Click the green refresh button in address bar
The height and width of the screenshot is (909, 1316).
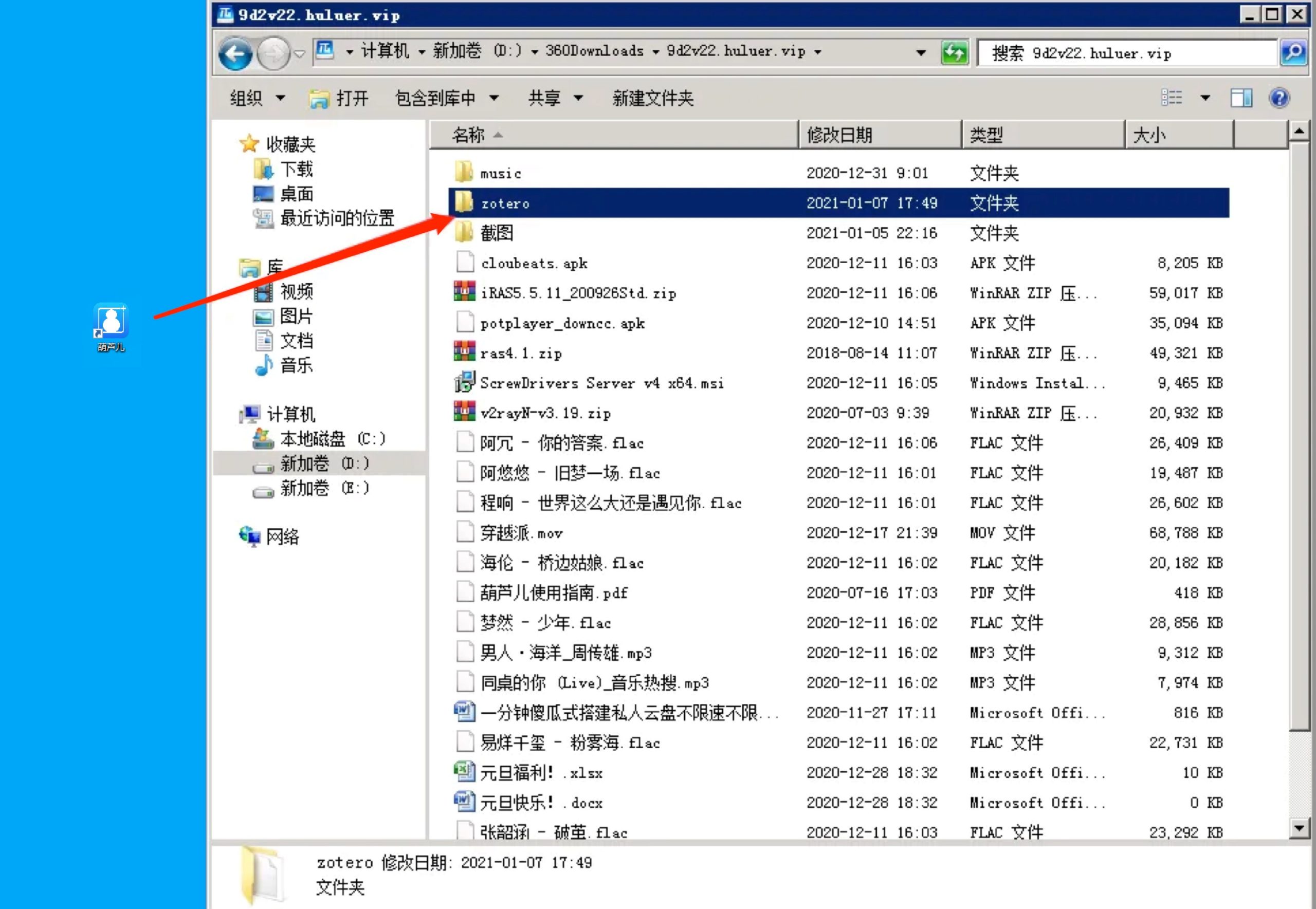point(954,53)
